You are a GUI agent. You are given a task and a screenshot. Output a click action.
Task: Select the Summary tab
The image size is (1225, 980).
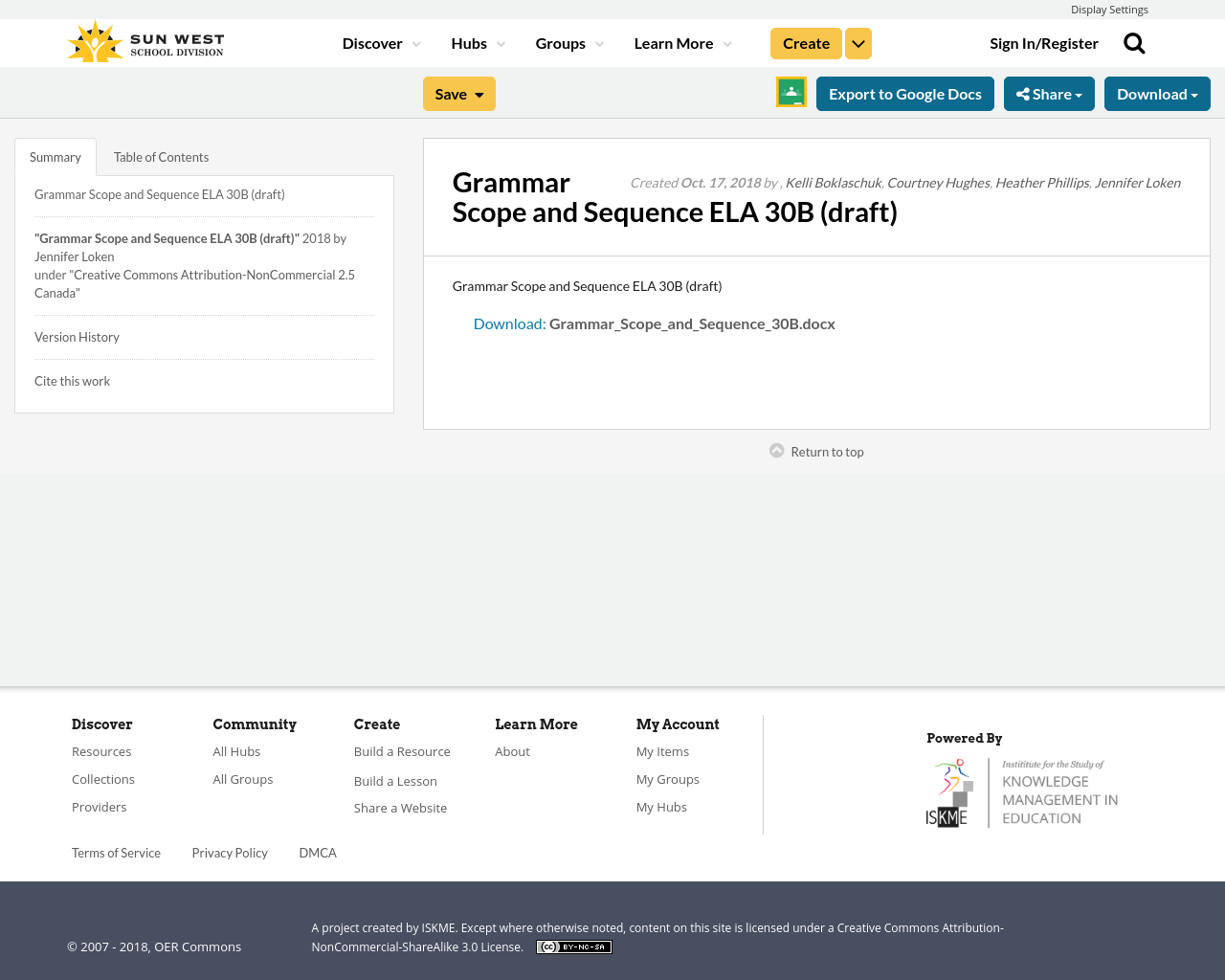tap(55, 155)
